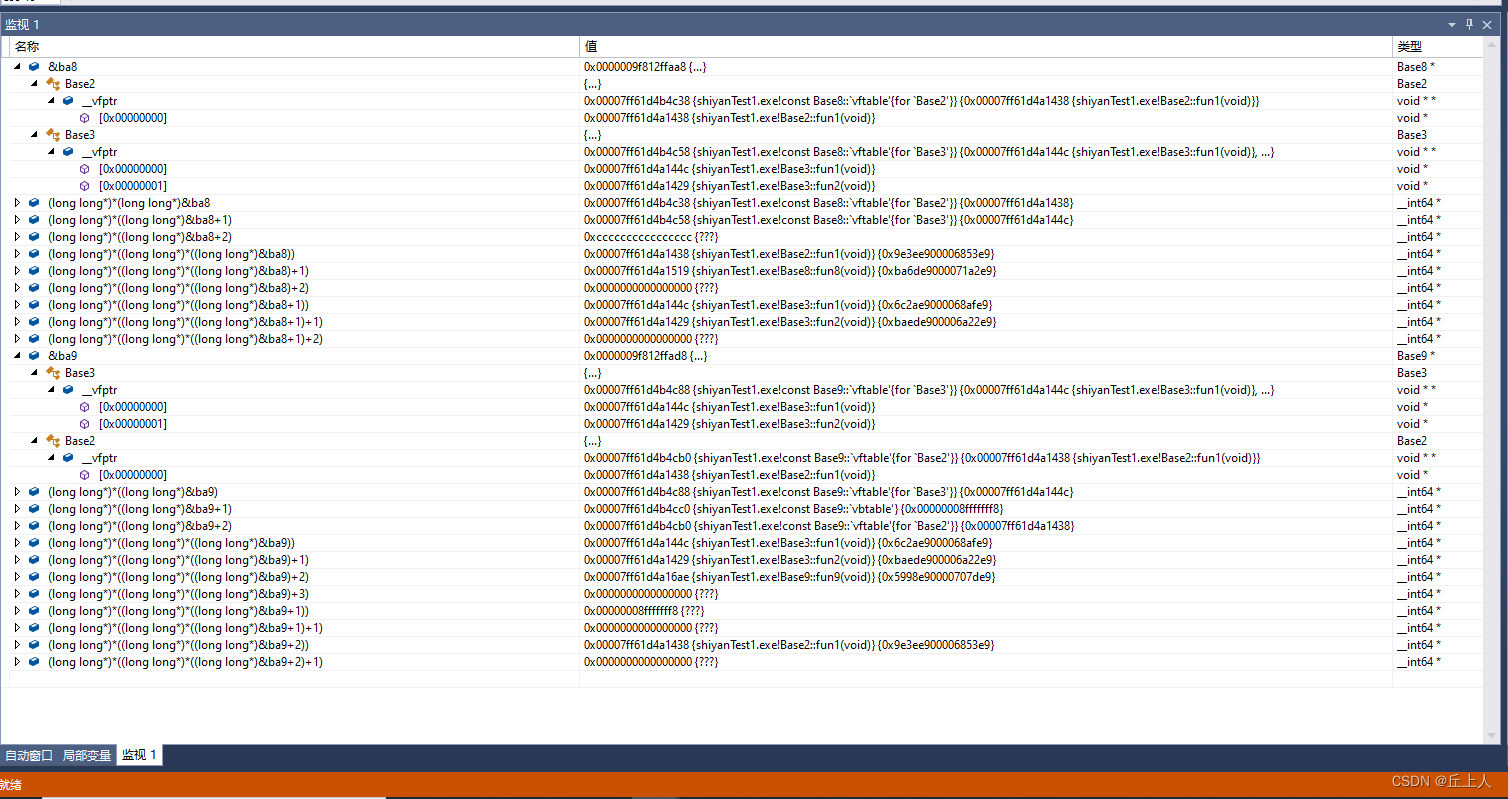Click the 名称 column header
Image resolution: width=1508 pixels, height=799 pixels.
coord(28,46)
